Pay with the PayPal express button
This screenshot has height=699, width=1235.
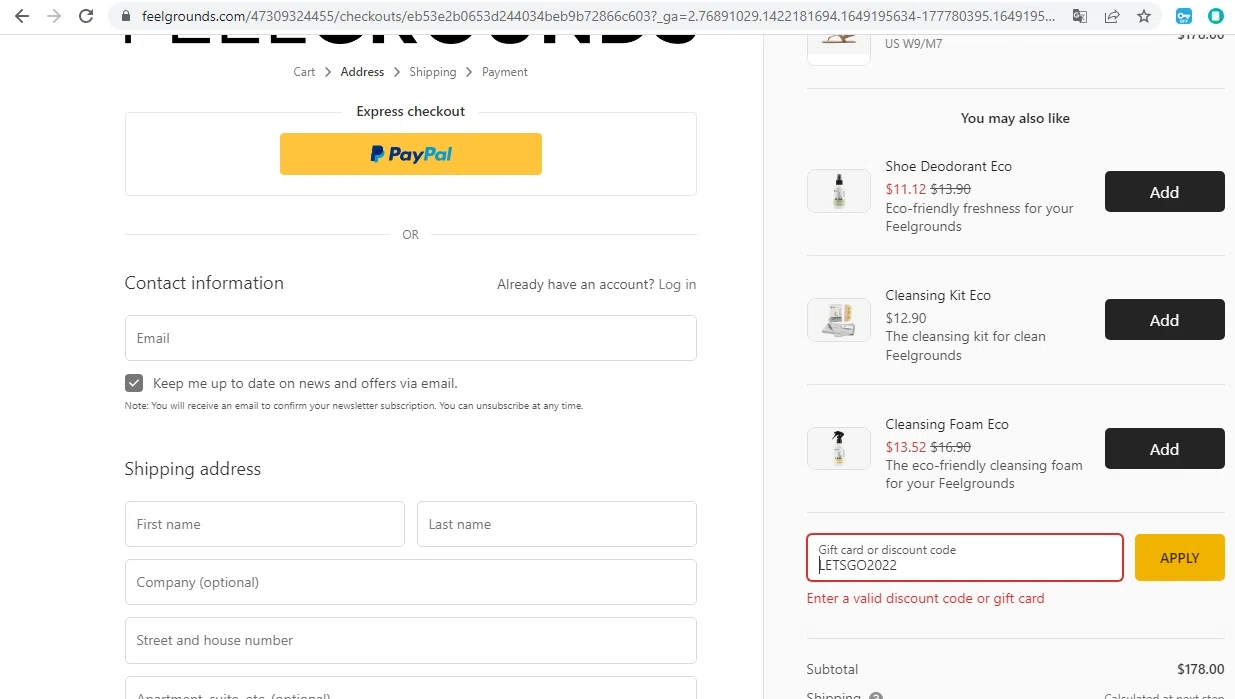pyautogui.click(x=411, y=154)
